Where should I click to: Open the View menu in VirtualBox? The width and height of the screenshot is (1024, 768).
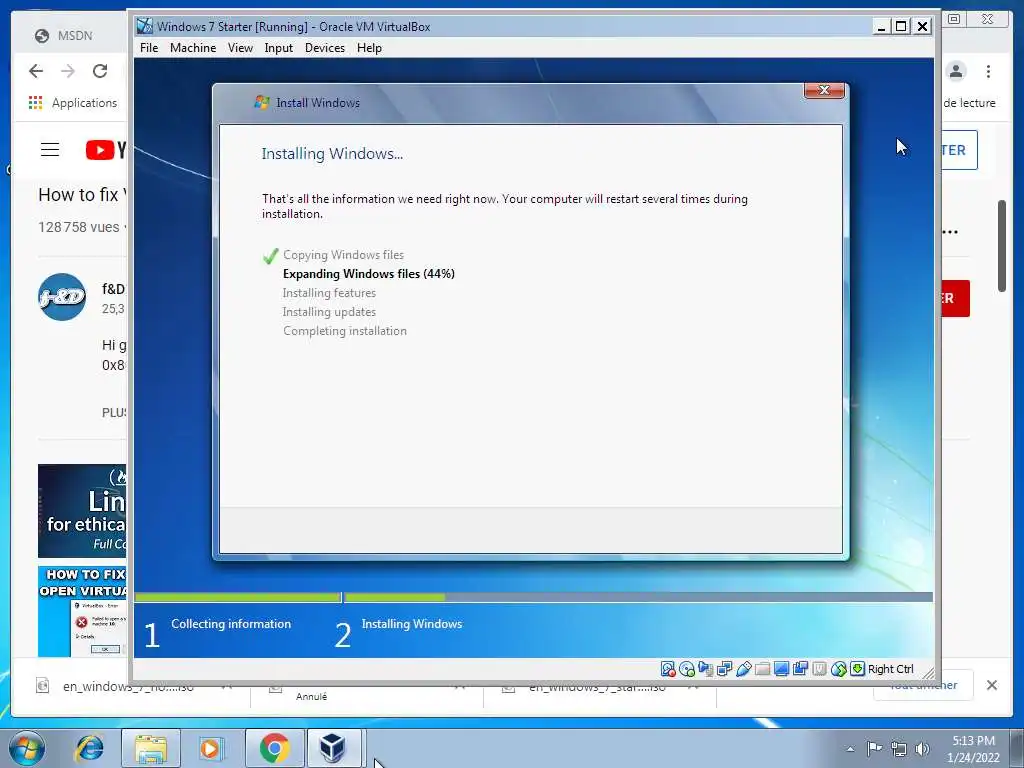click(x=240, y=48)
